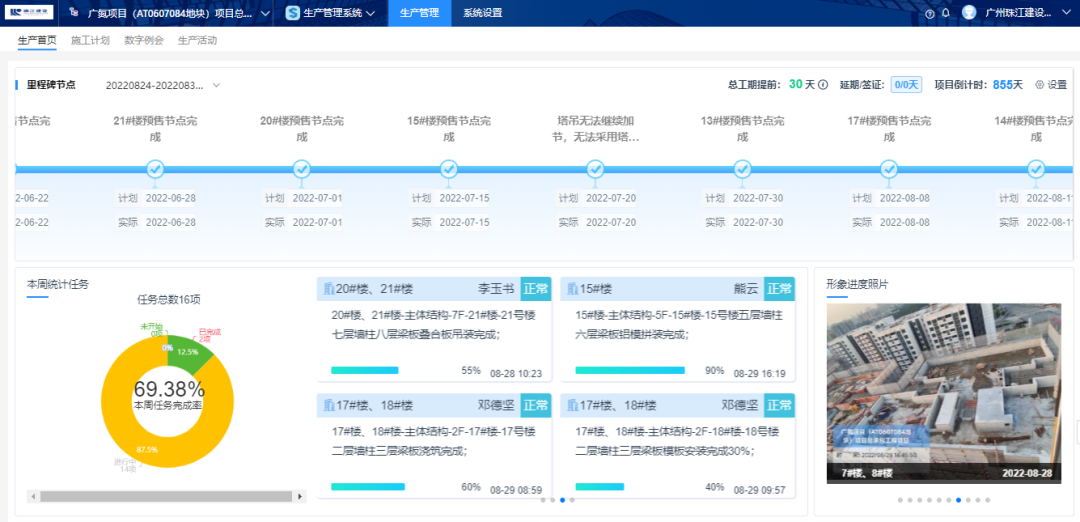Click checkmark node for 2022-07-15 milestone

(449, 169)
